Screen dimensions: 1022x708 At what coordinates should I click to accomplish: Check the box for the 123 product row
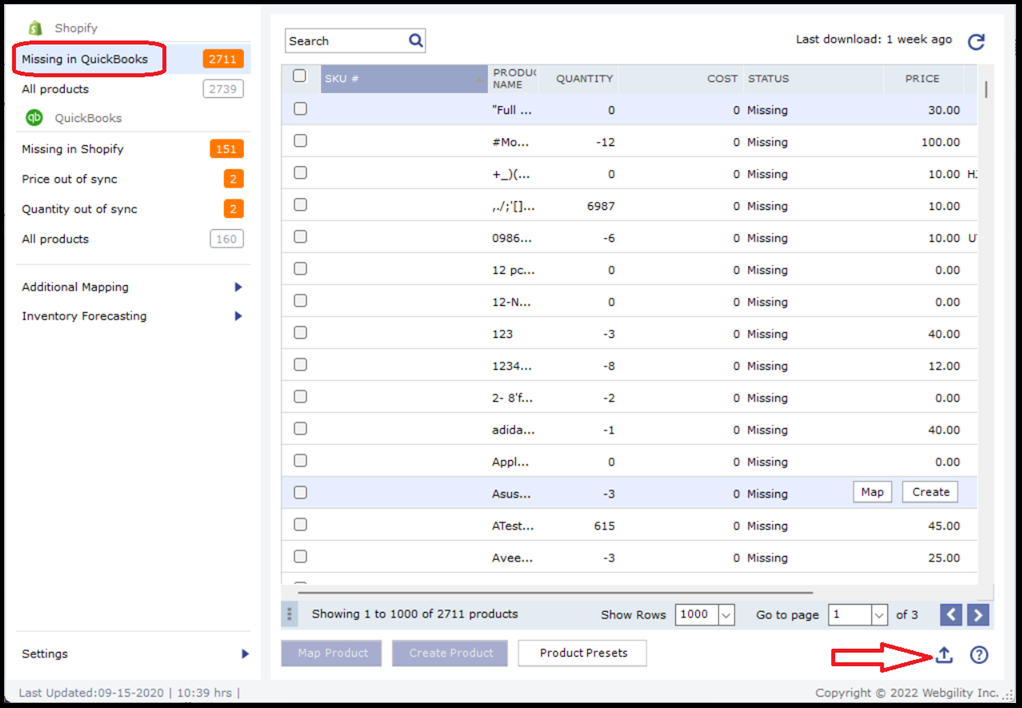(x=300, y=333)
